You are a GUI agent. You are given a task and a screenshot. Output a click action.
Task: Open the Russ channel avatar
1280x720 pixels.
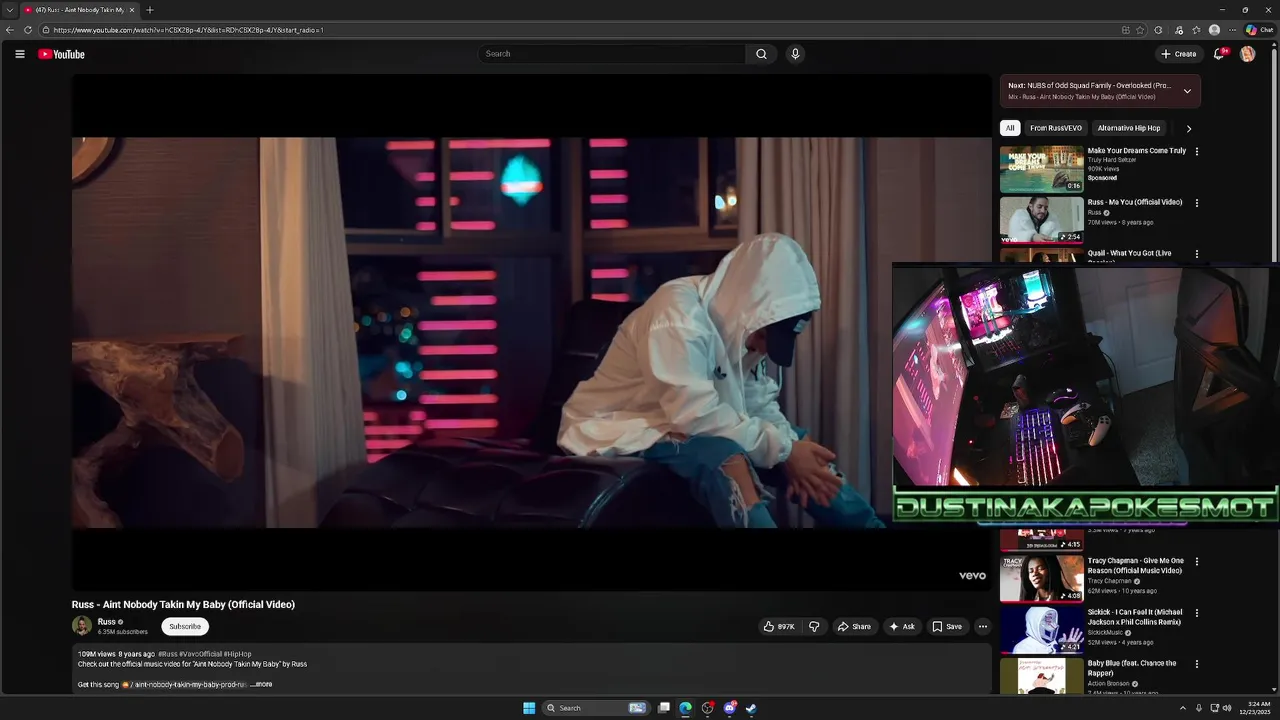tap(82, 626)
